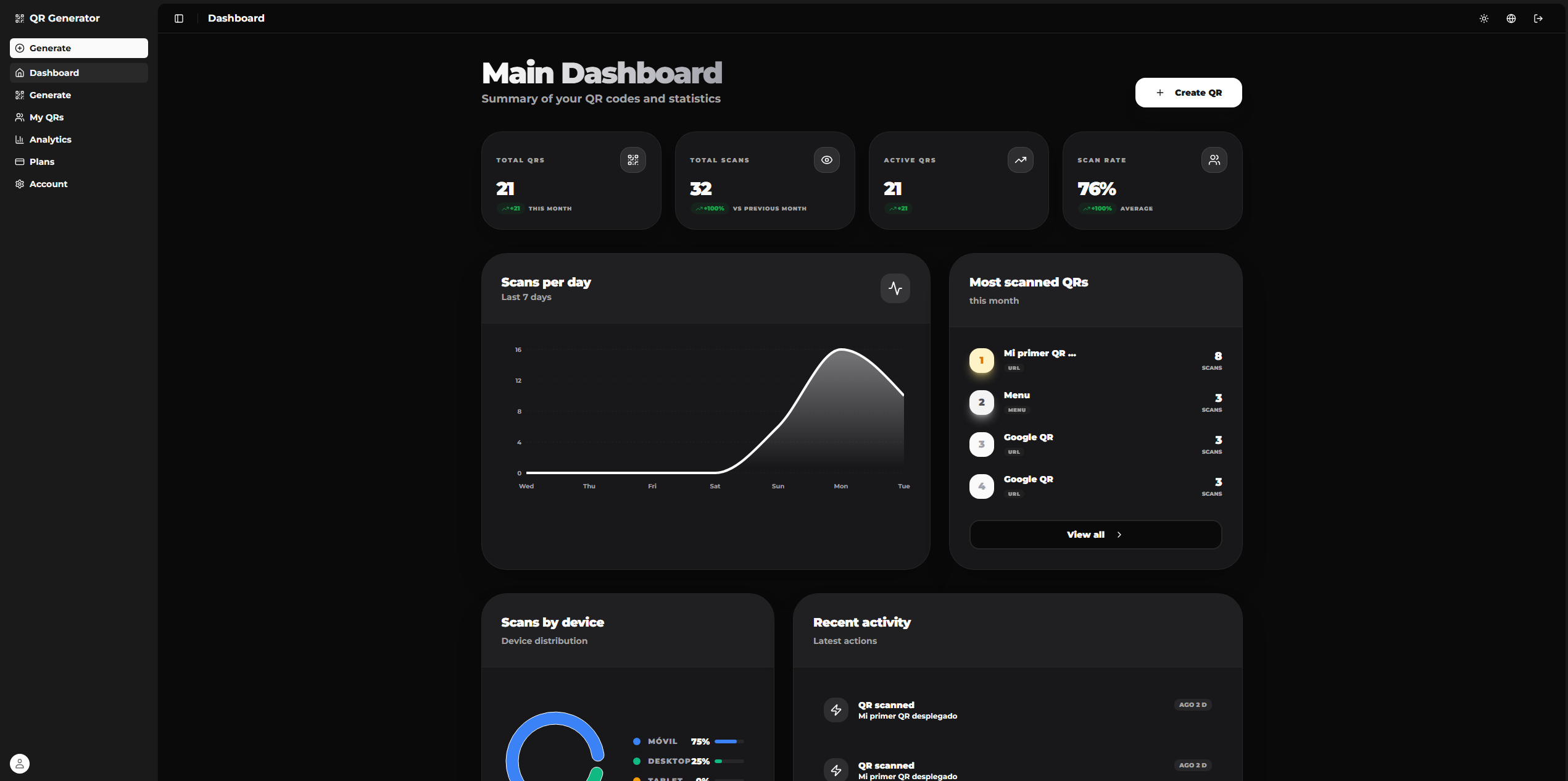Screen dimensions: 1568x781
Task: Open Plans from sidebar navigation
Action: pyautogui.click(x=42, y=162)
